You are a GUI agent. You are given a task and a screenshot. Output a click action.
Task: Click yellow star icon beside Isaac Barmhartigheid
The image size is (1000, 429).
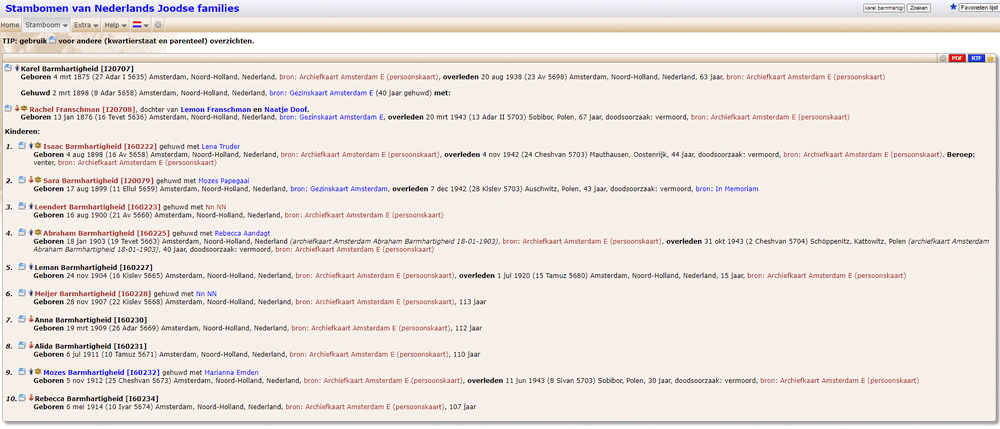38,146
